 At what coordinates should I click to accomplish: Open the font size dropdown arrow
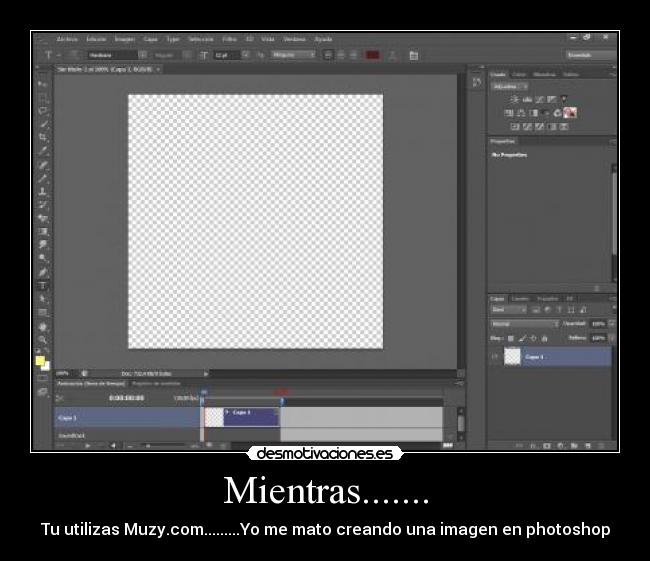[245, 55]
